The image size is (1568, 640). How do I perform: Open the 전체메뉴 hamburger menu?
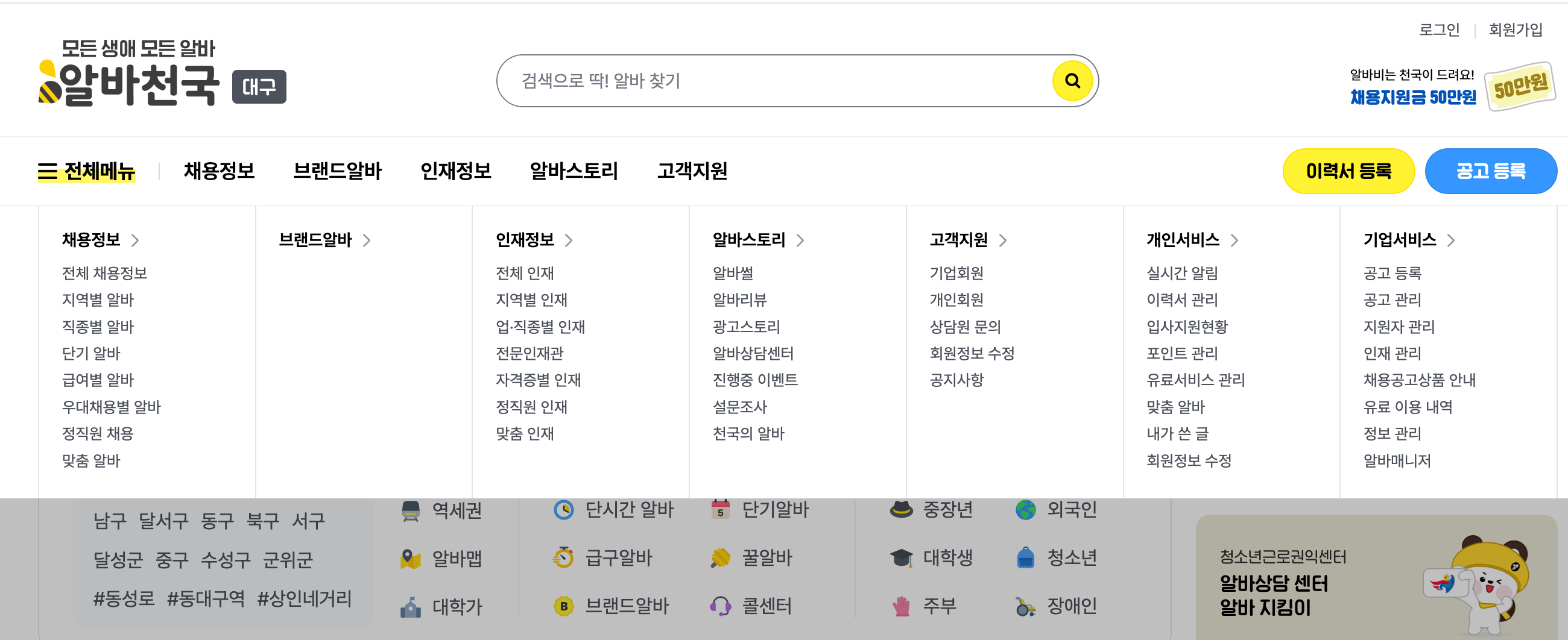(x=87, y=171)
